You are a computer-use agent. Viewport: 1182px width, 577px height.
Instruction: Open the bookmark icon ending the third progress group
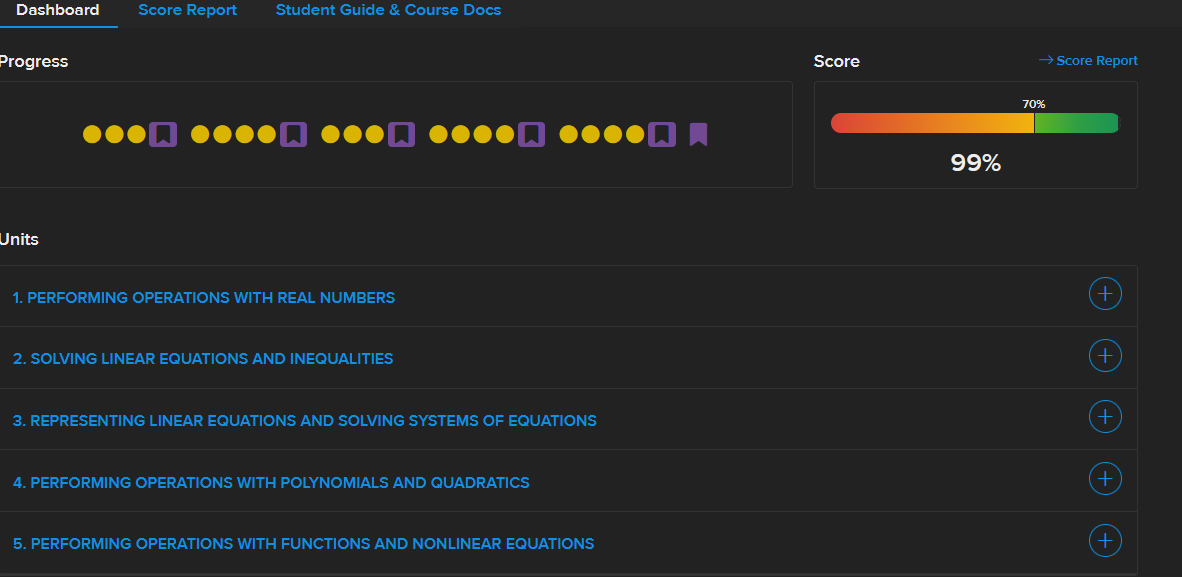(x=401, y=134)
